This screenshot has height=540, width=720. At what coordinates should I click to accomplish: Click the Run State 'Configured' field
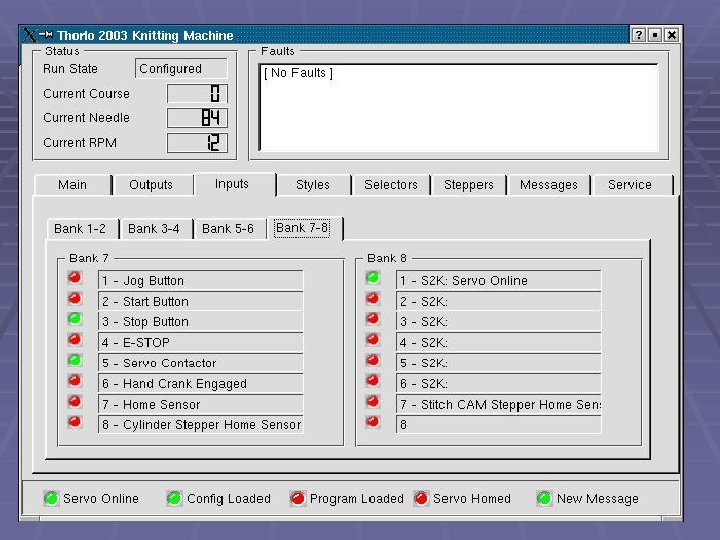181,68
